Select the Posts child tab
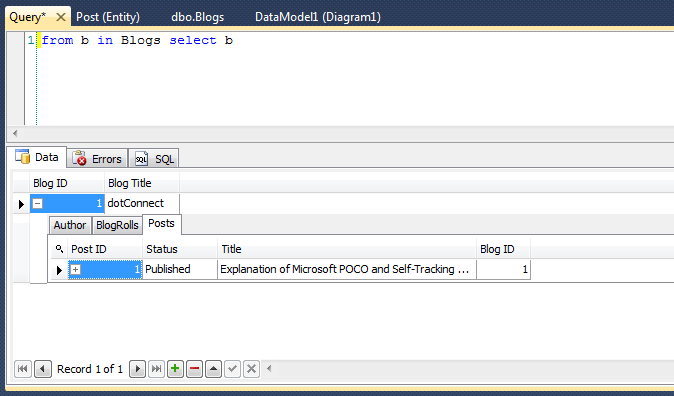 (x=162, y=224)
